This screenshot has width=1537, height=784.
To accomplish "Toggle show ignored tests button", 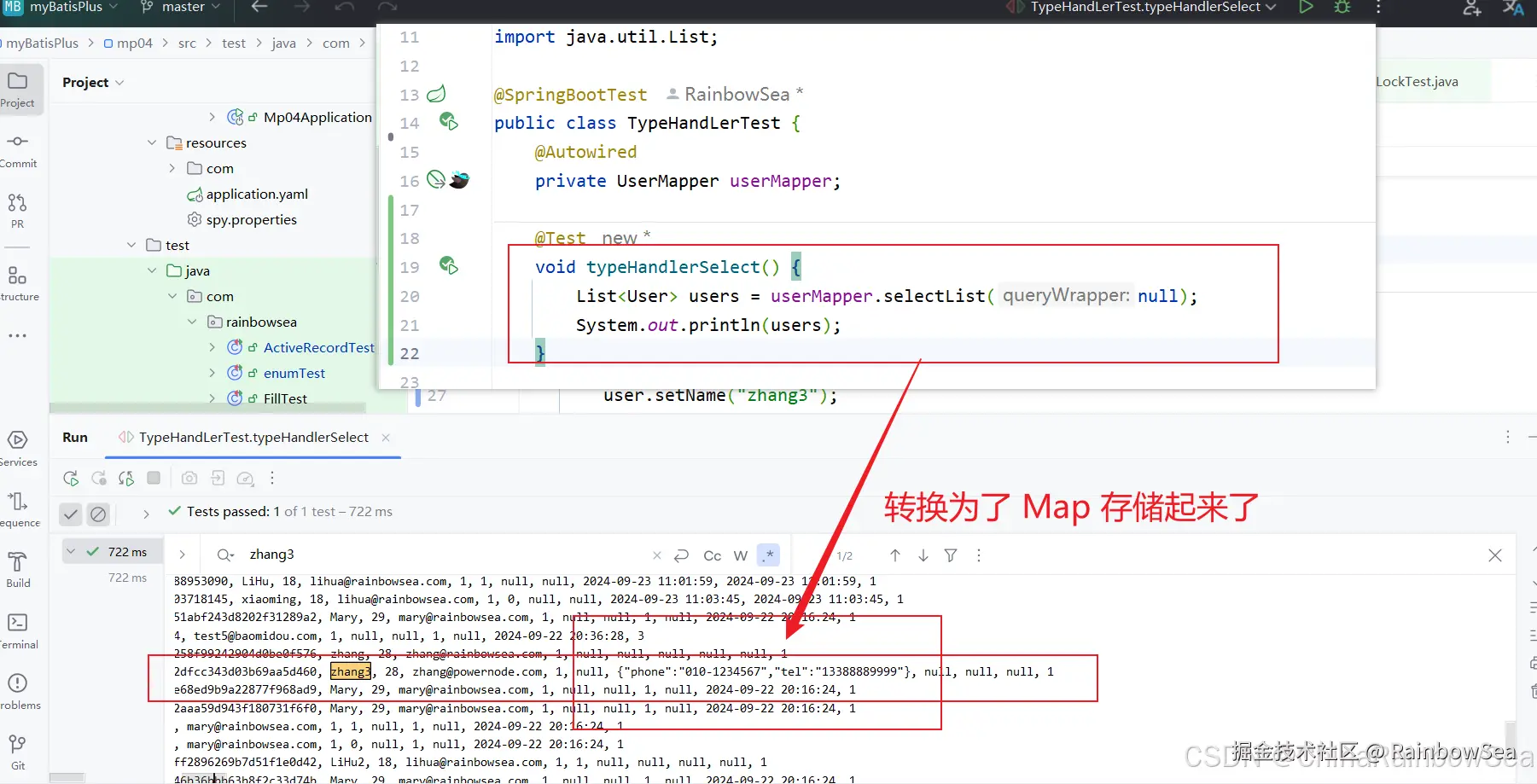I will point(98,514).
